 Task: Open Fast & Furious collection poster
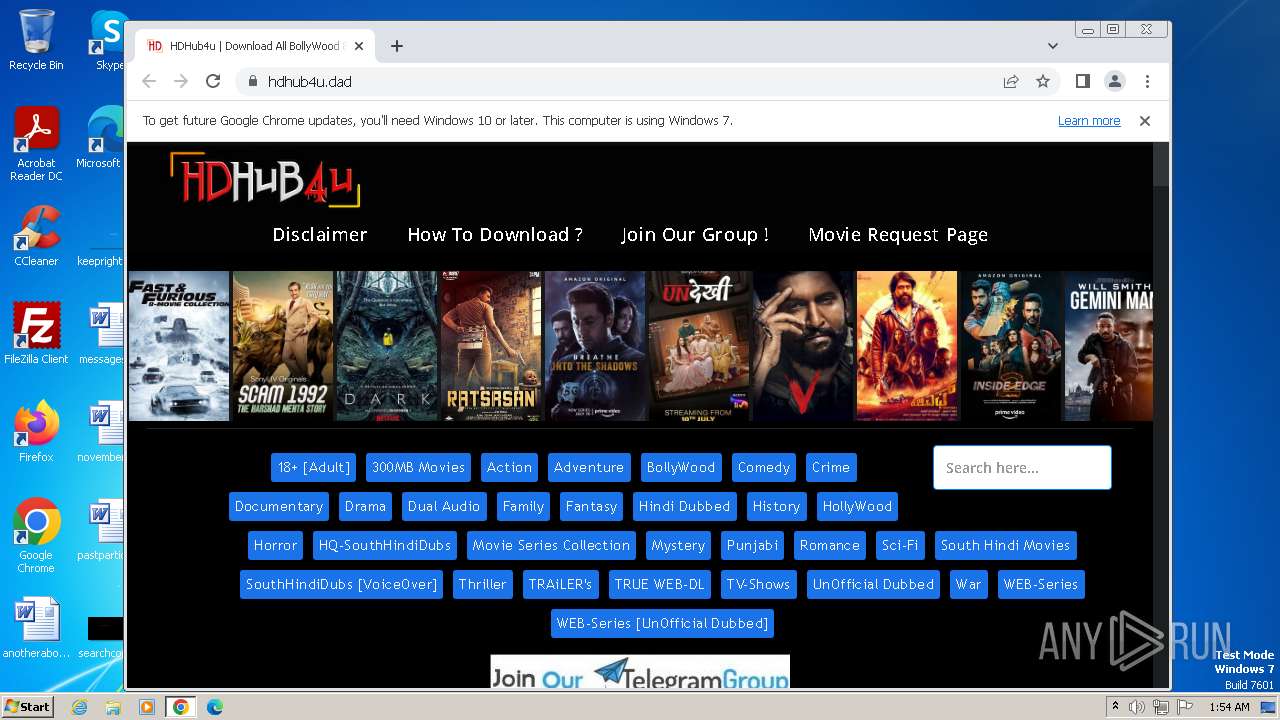pyautogui.click(x=179, y=346)
